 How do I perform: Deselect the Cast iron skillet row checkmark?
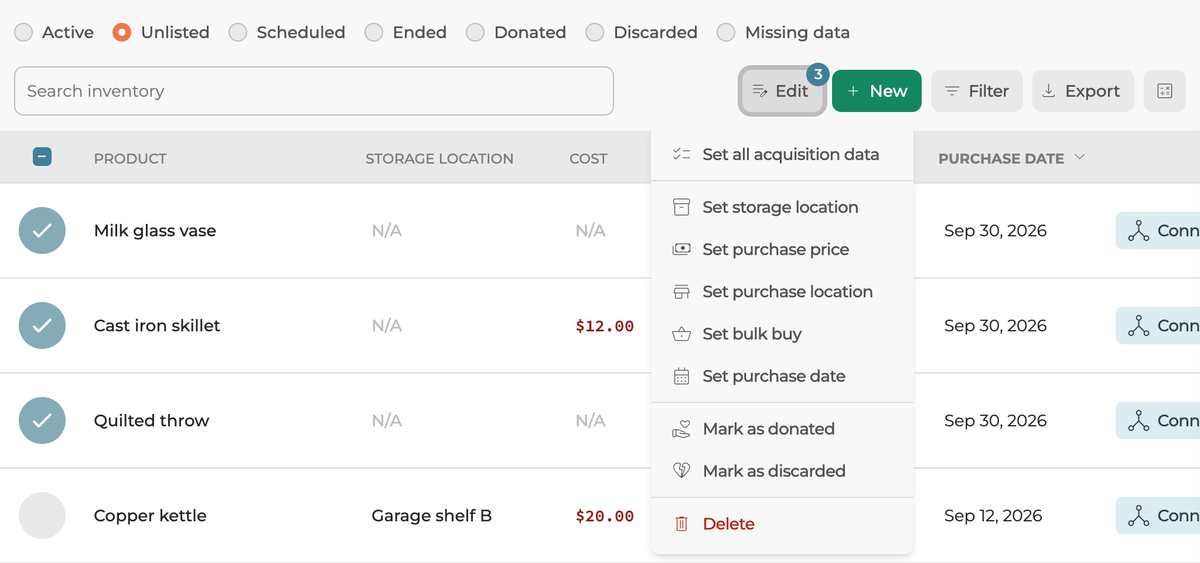coord(42,326)
